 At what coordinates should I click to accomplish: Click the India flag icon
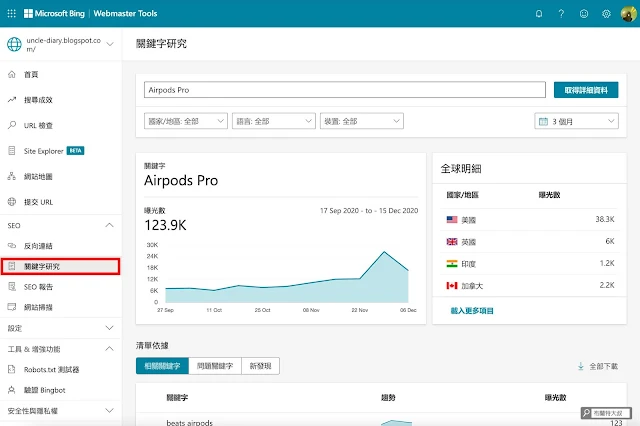click(452, 264)
